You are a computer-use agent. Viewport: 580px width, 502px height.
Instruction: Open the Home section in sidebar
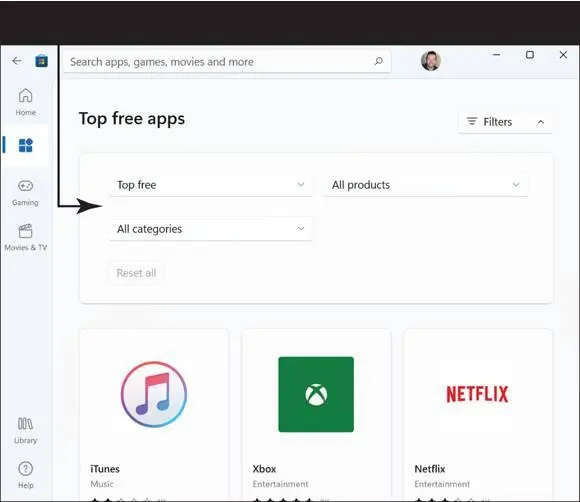pyautogui.click(x=26, y=102)
